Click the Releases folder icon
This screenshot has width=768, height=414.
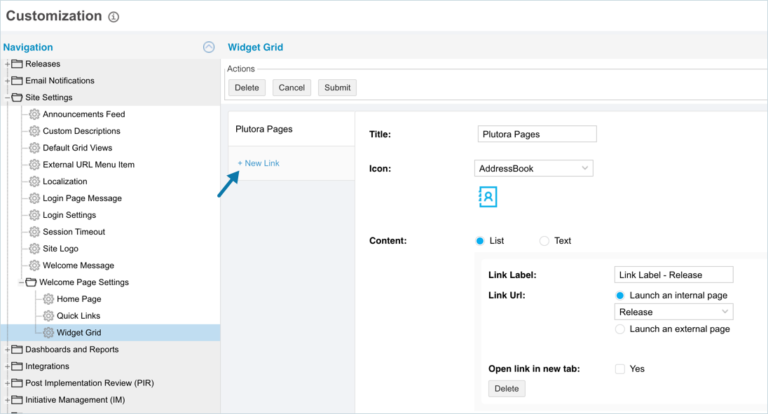[17, 64]
